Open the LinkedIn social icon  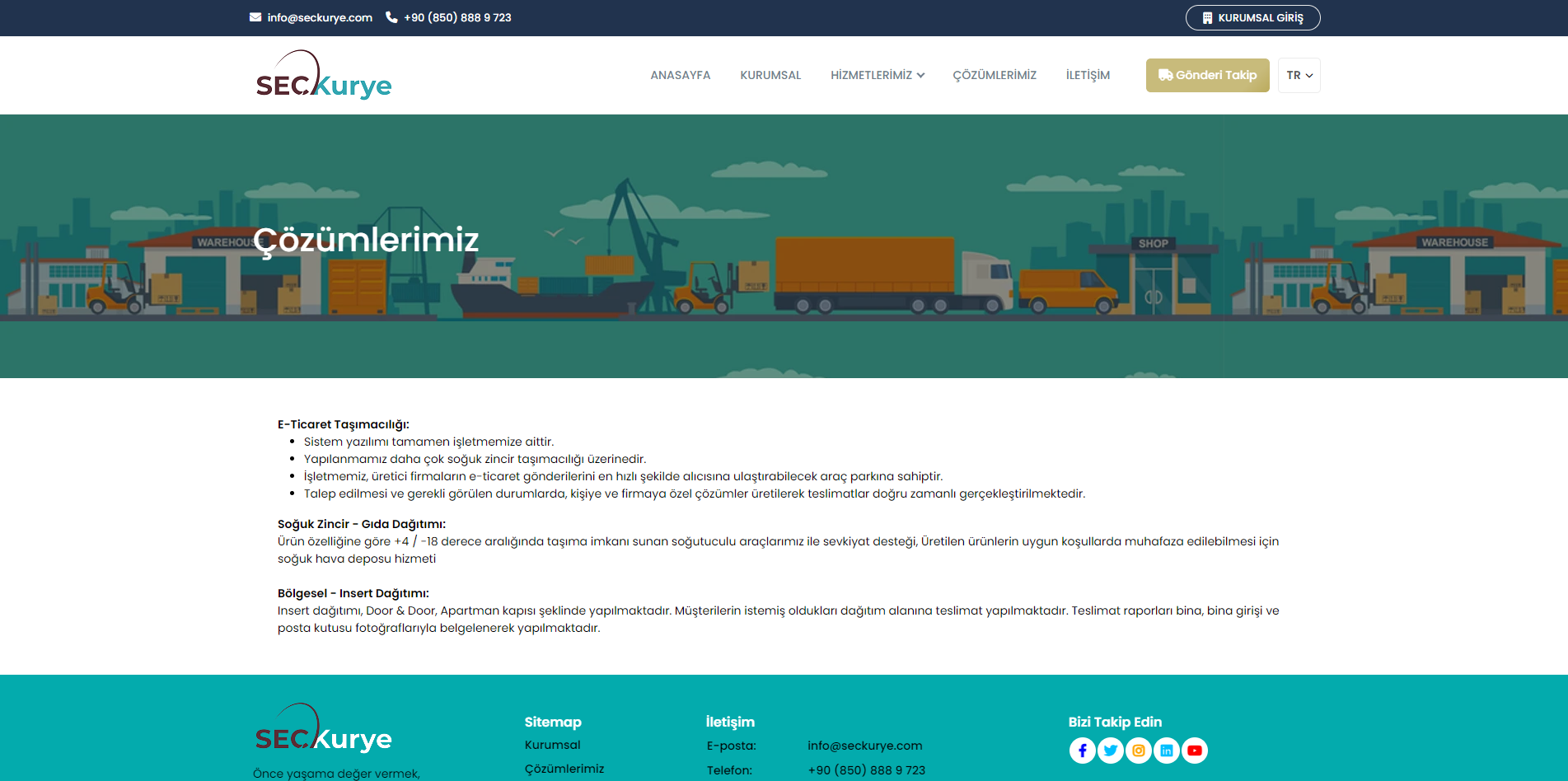1166,751
